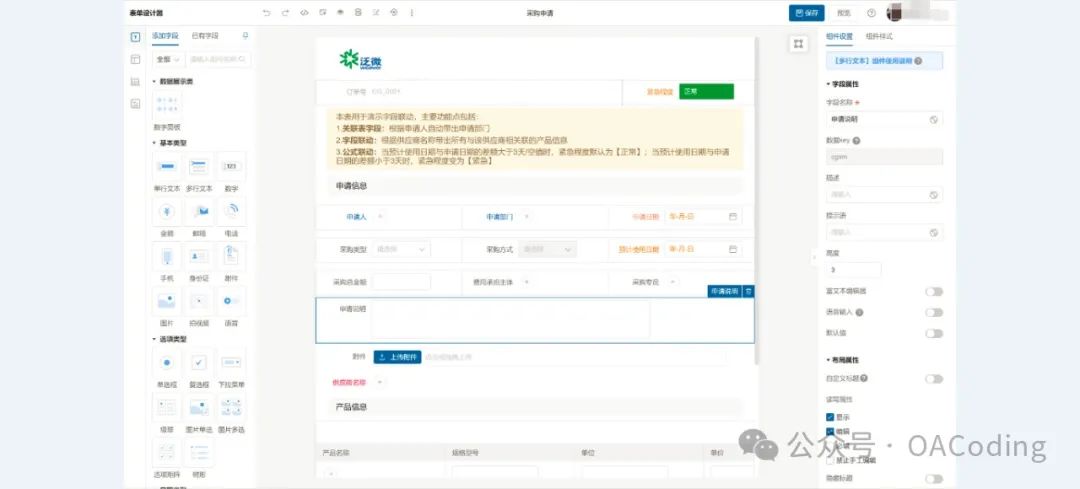Toggle the 语音输入 switch

(x=933, y=312)
